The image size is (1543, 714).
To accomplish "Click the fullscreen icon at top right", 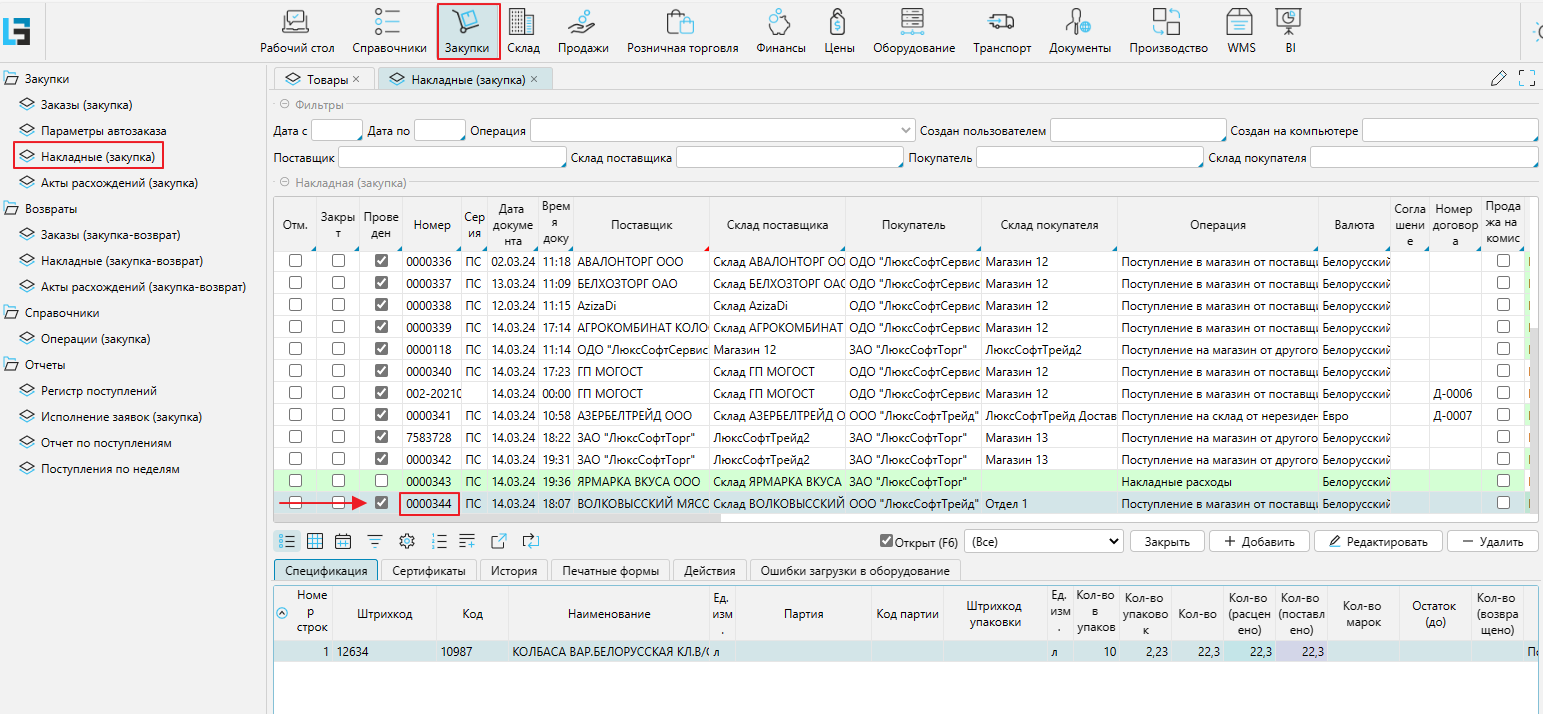I will click(x=1526, y=78).
